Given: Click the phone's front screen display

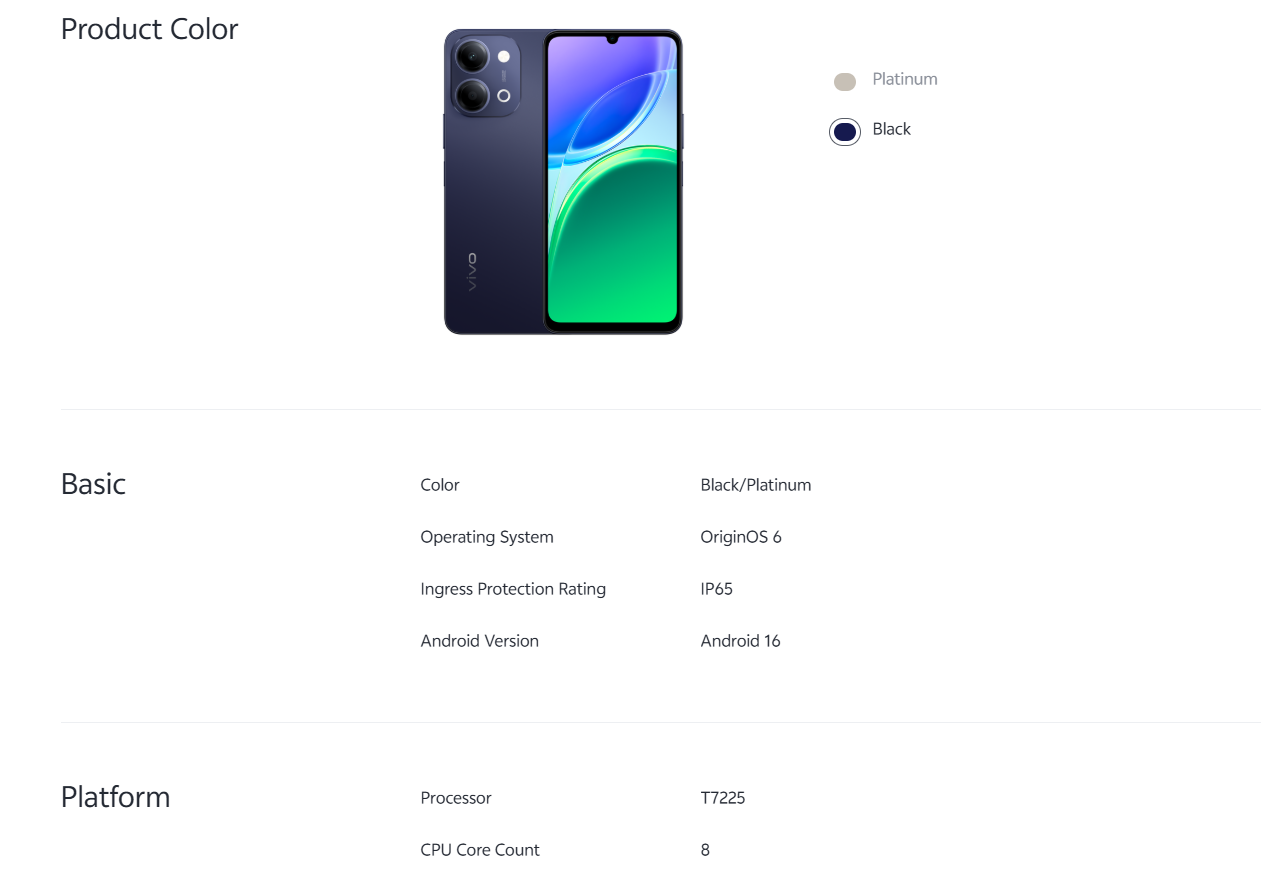Looking at the screenshot, I should click(613, 180).
